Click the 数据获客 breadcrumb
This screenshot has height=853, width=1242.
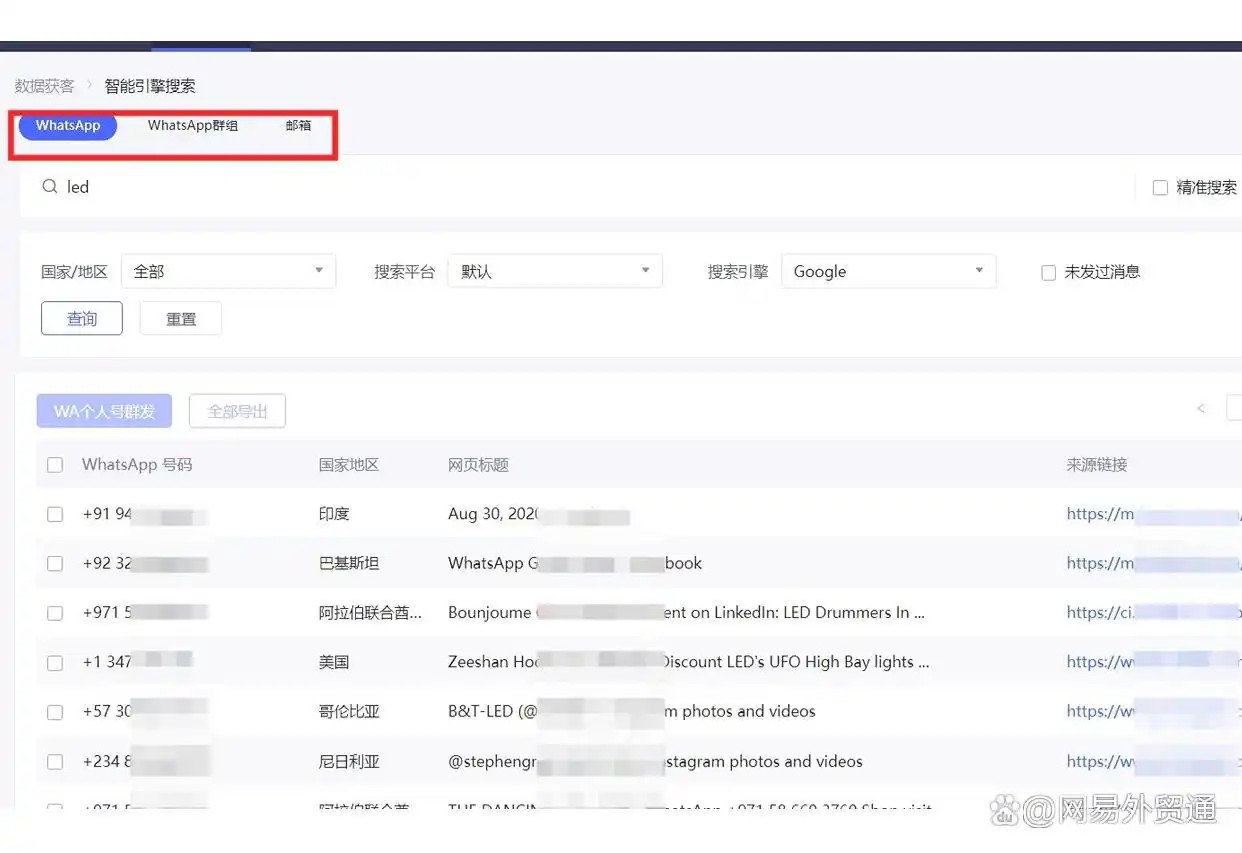45,86
